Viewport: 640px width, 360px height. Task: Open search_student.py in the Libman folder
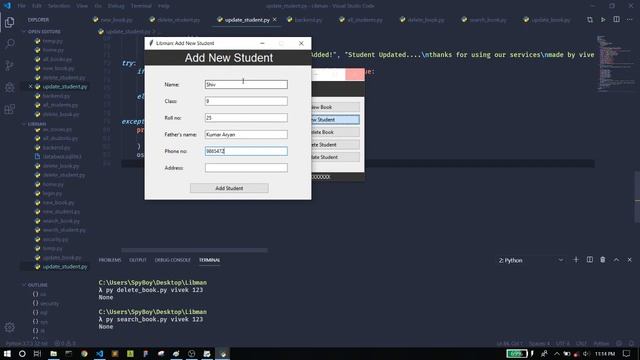[x=64, y=230]
